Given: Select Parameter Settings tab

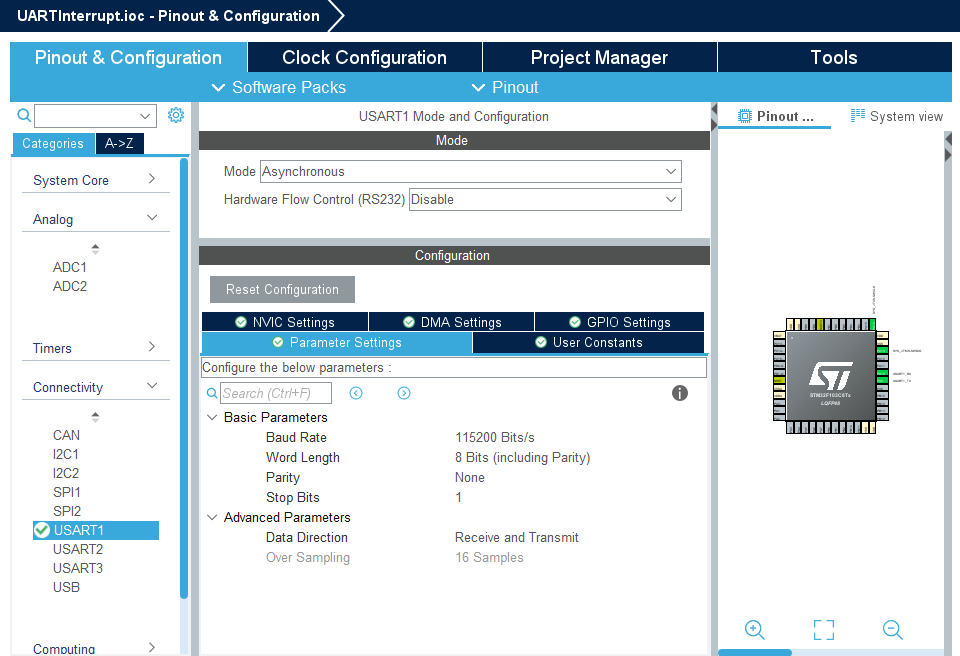Looking at the screenshot, I should click(x=337, y=342).
